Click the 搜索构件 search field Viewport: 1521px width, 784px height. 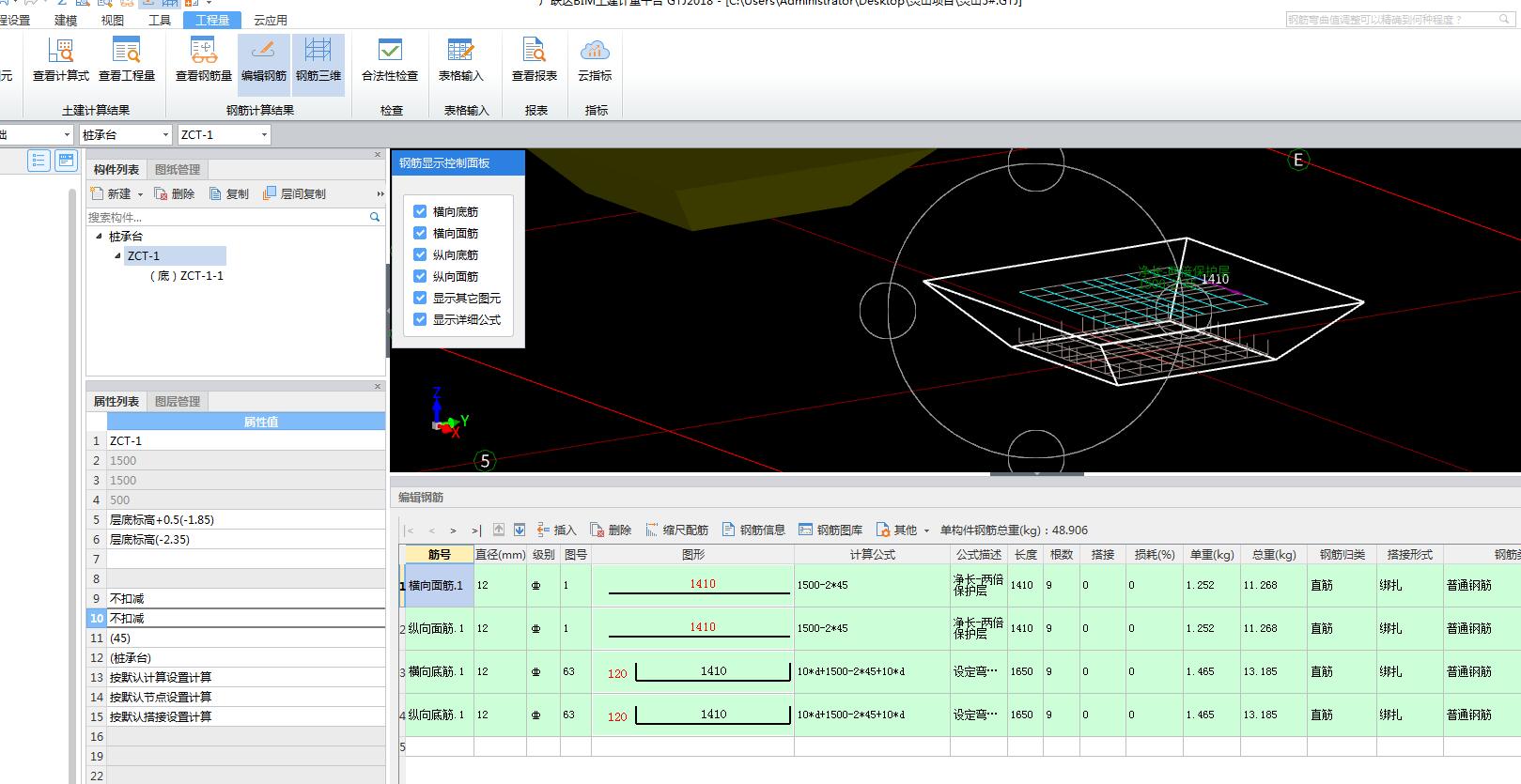coord(227,217)
